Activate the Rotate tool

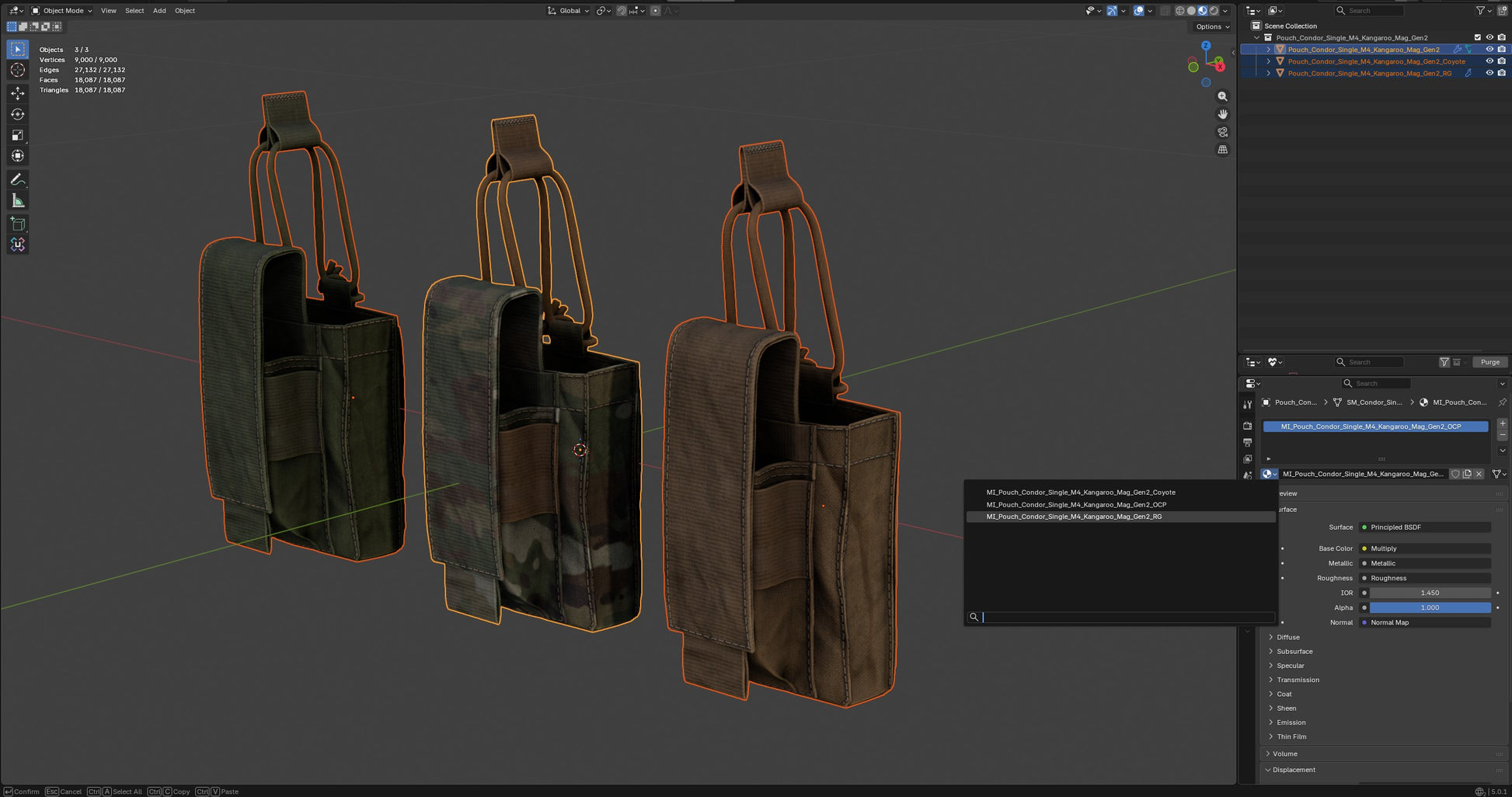point(17,114)
